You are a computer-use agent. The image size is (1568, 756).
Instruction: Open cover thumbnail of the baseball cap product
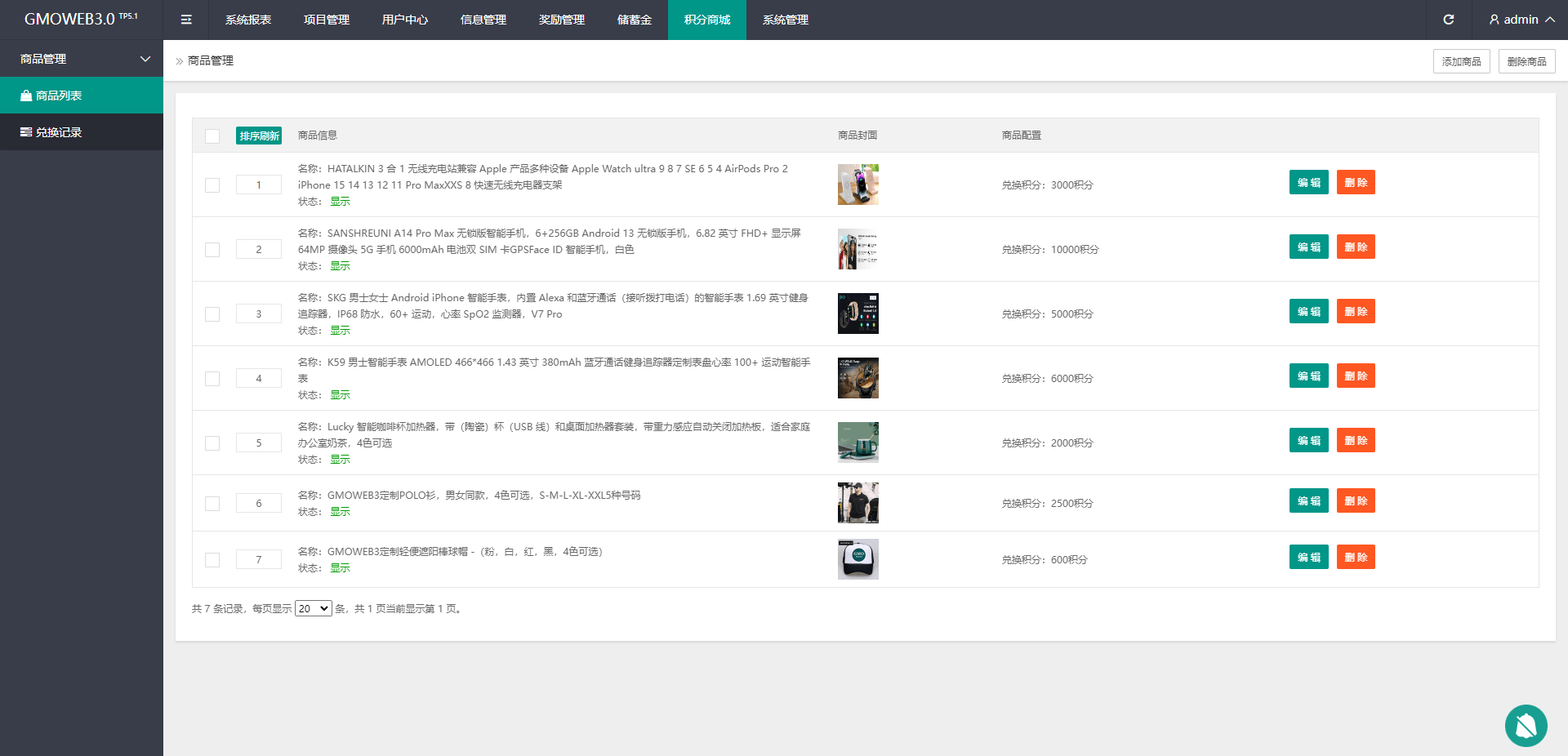(x=857, y=559)
